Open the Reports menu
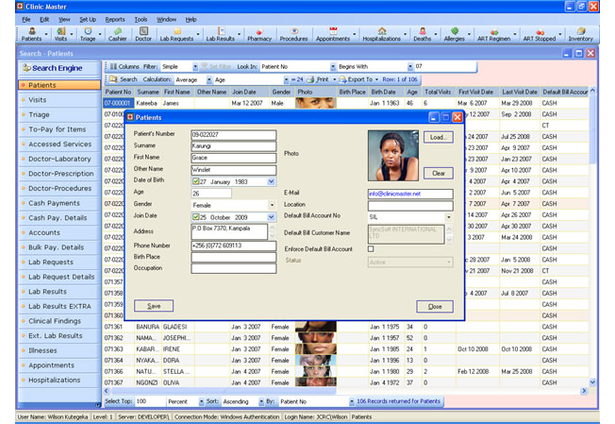The height and width of the screenshot is (424, 615). point(115,20)
